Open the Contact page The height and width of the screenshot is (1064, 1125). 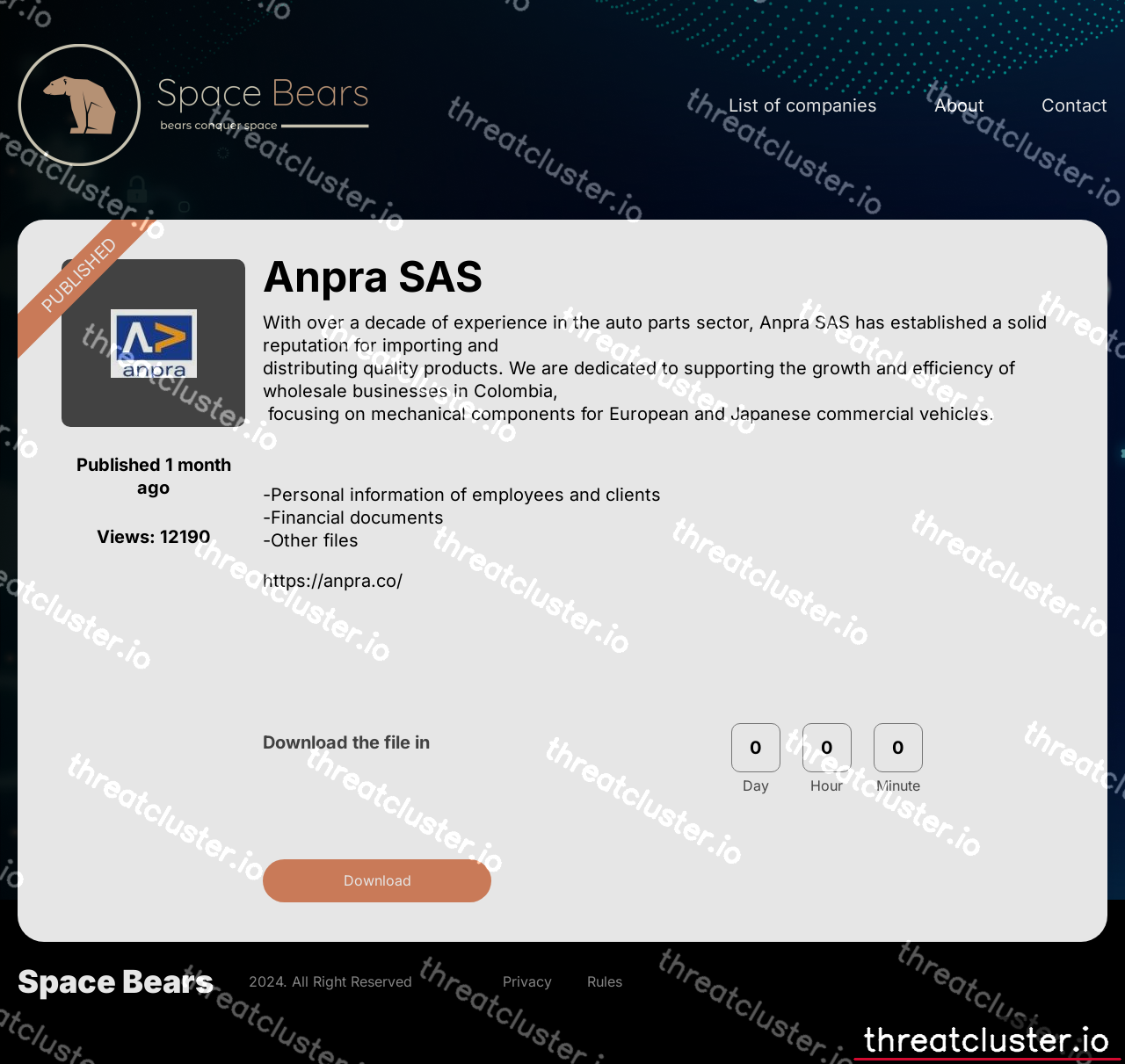tap(1074, 105)
